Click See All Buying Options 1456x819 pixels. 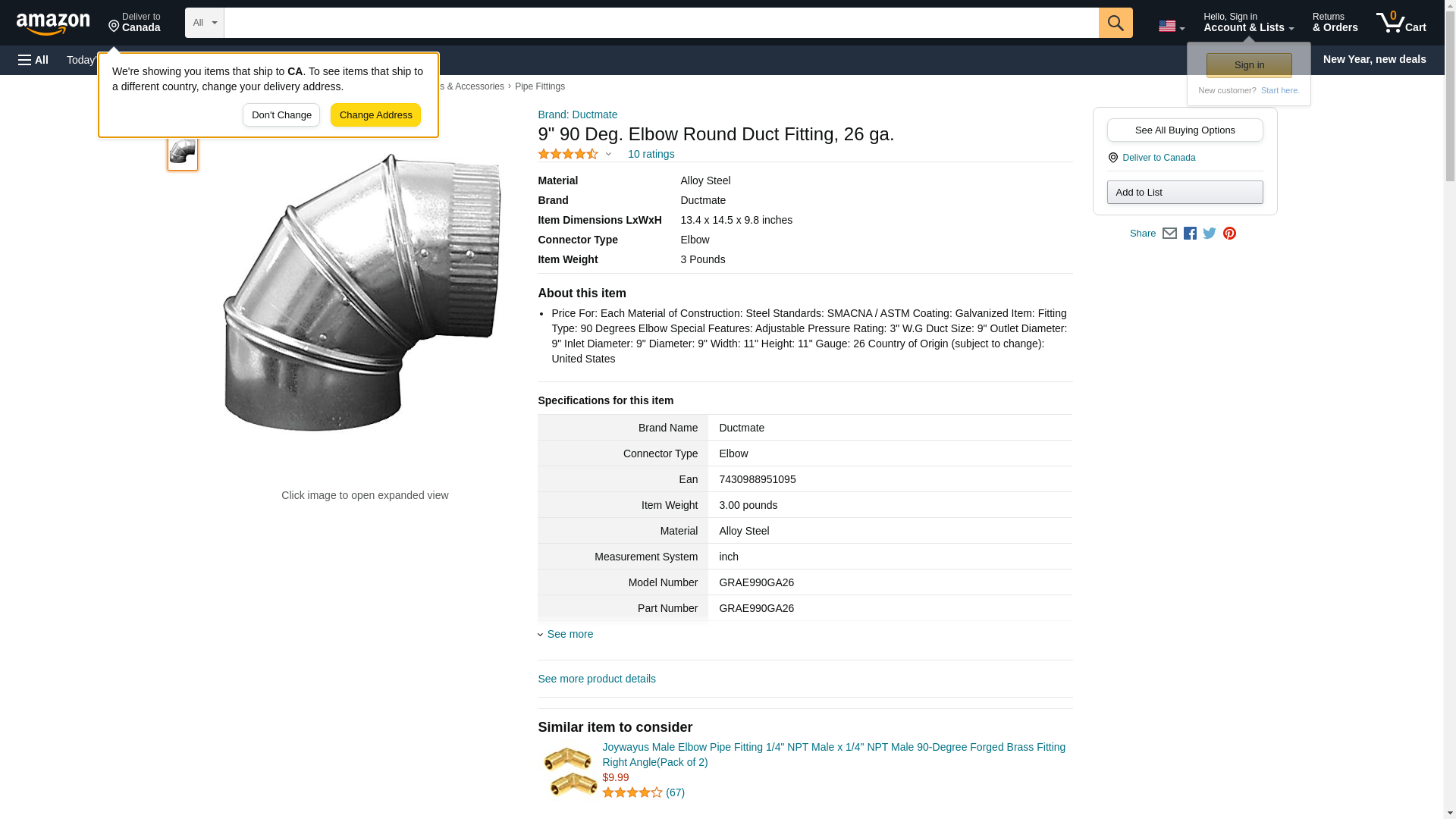[x=1185, y=130]
